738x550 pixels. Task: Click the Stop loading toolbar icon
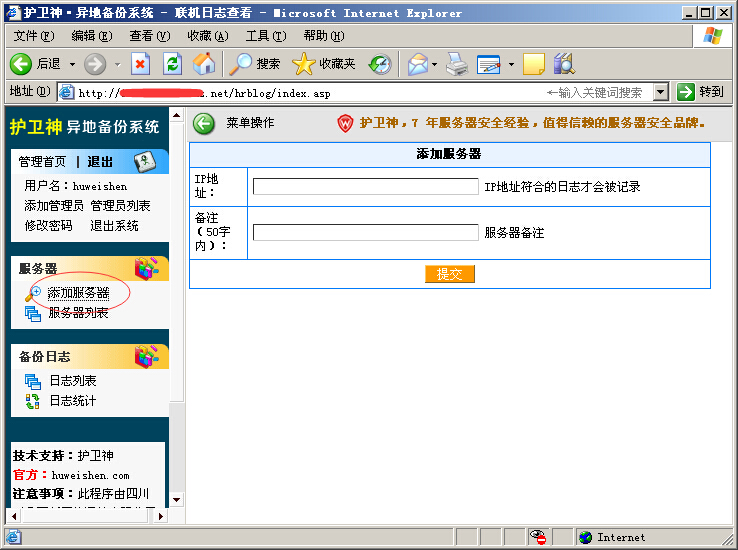pos(140,64)
